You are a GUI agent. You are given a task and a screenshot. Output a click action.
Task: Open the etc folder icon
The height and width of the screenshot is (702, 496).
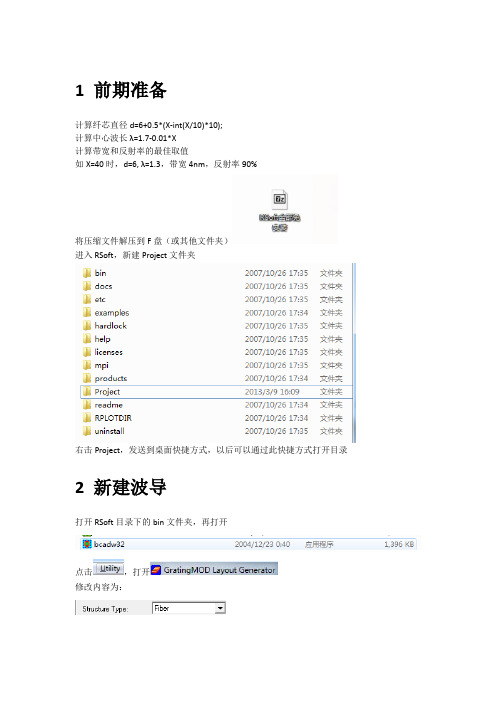(87, 299)
